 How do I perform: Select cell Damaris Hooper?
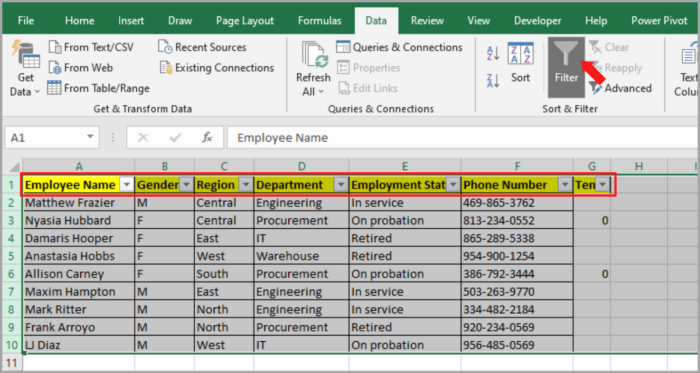tap(79, 238)
